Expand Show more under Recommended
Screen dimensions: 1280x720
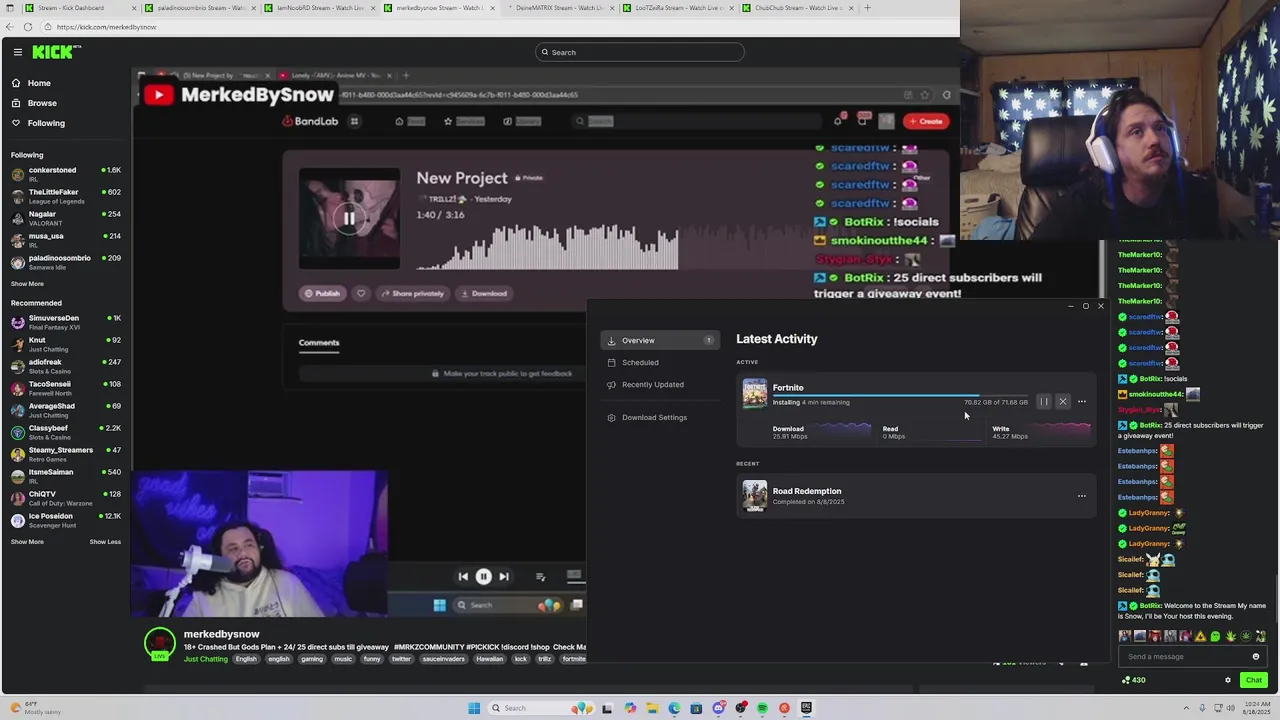coord(27,542)
